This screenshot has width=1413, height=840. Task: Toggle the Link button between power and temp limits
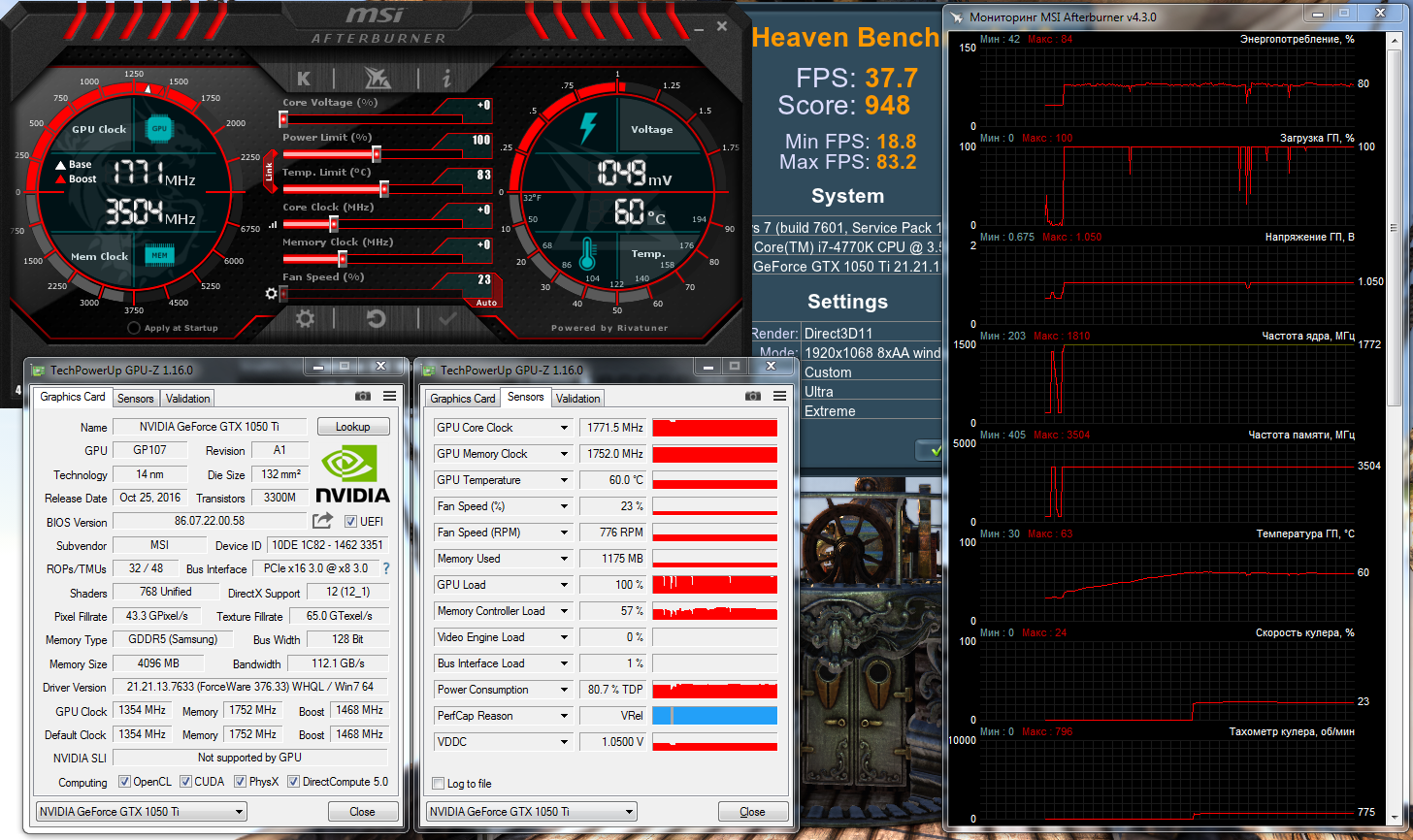click(269, 172)
